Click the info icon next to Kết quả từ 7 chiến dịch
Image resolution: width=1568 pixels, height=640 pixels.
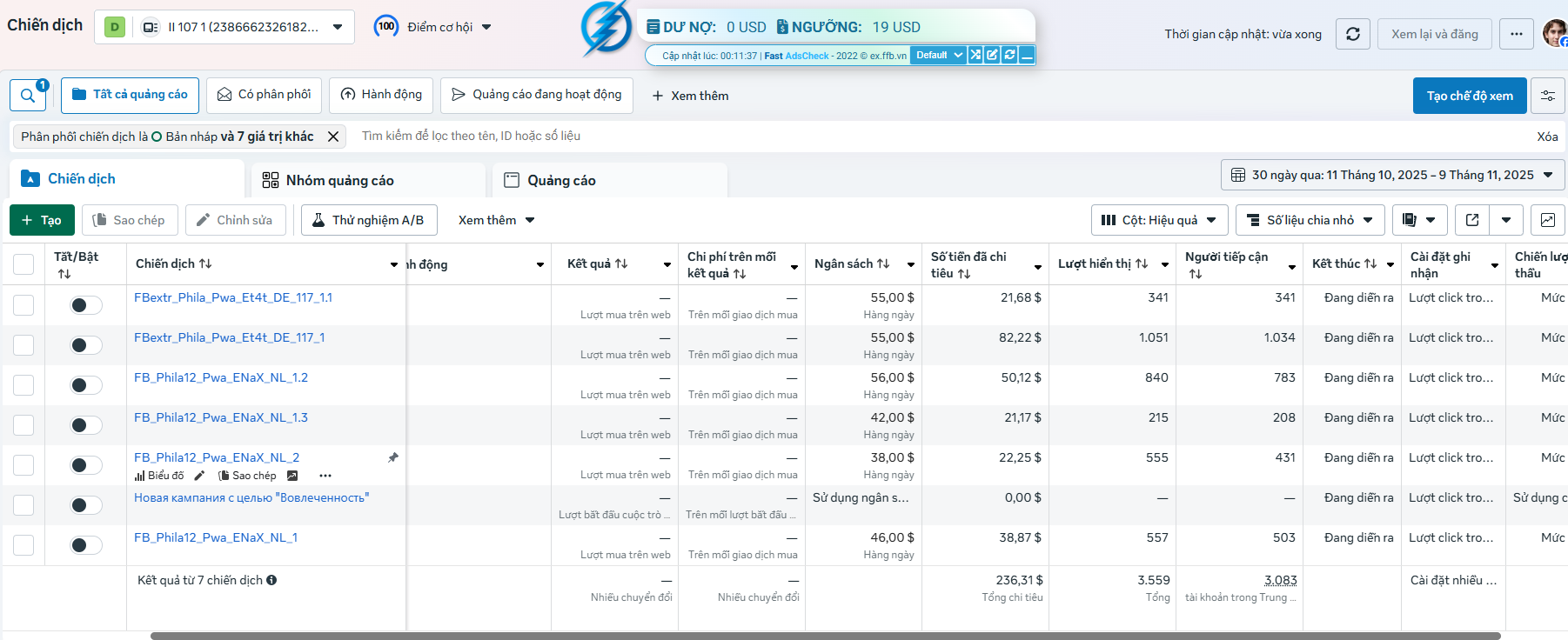pos(271,580)
